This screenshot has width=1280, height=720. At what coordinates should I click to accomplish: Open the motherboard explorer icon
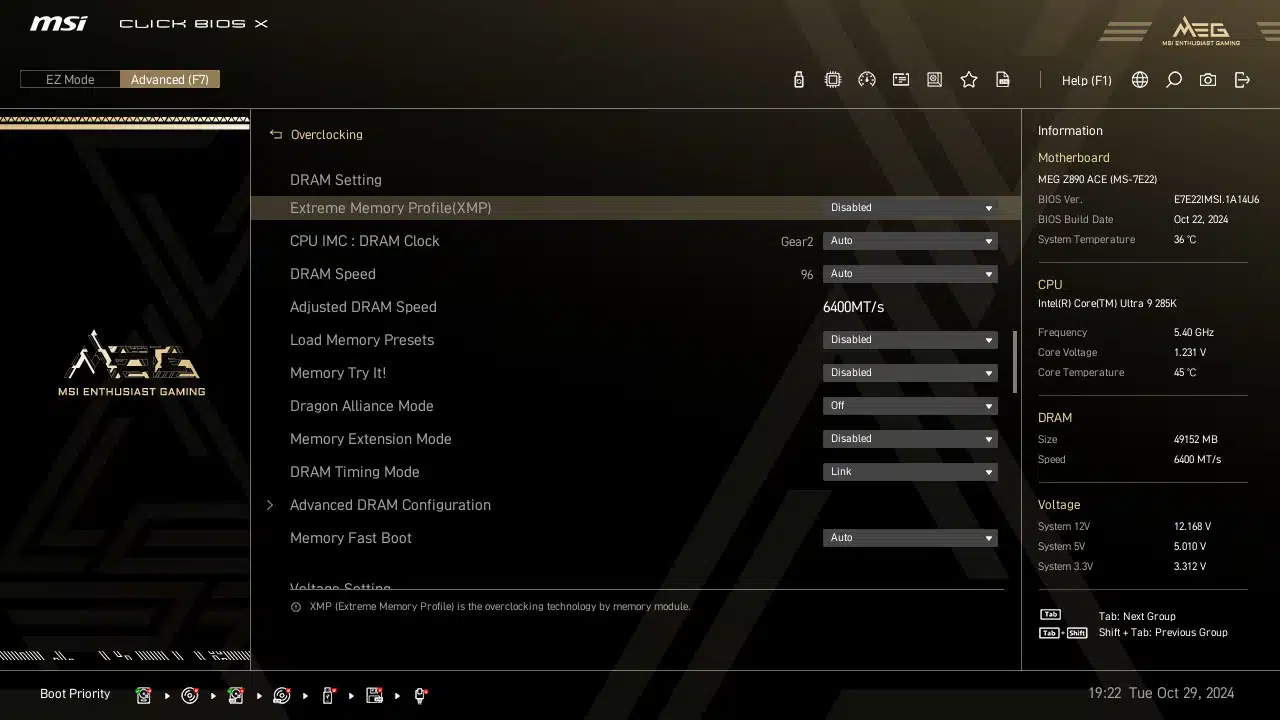[935, 80]
